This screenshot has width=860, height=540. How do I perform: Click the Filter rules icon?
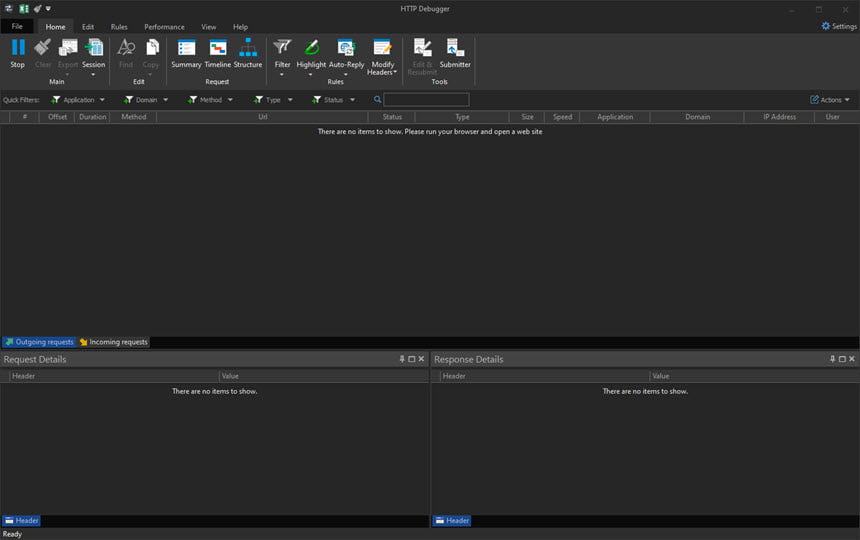(282, 47)
